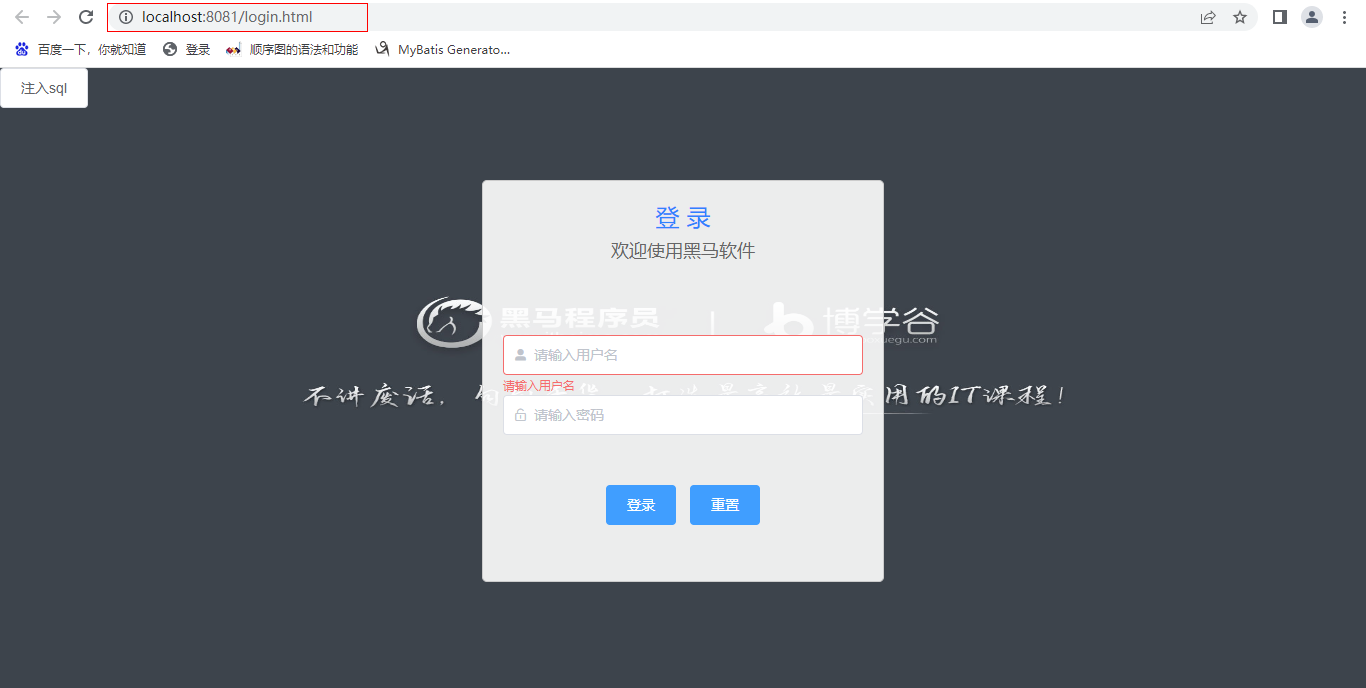
Task: Submit with the blue 登录 button
Action: click(x=641, y=505)
